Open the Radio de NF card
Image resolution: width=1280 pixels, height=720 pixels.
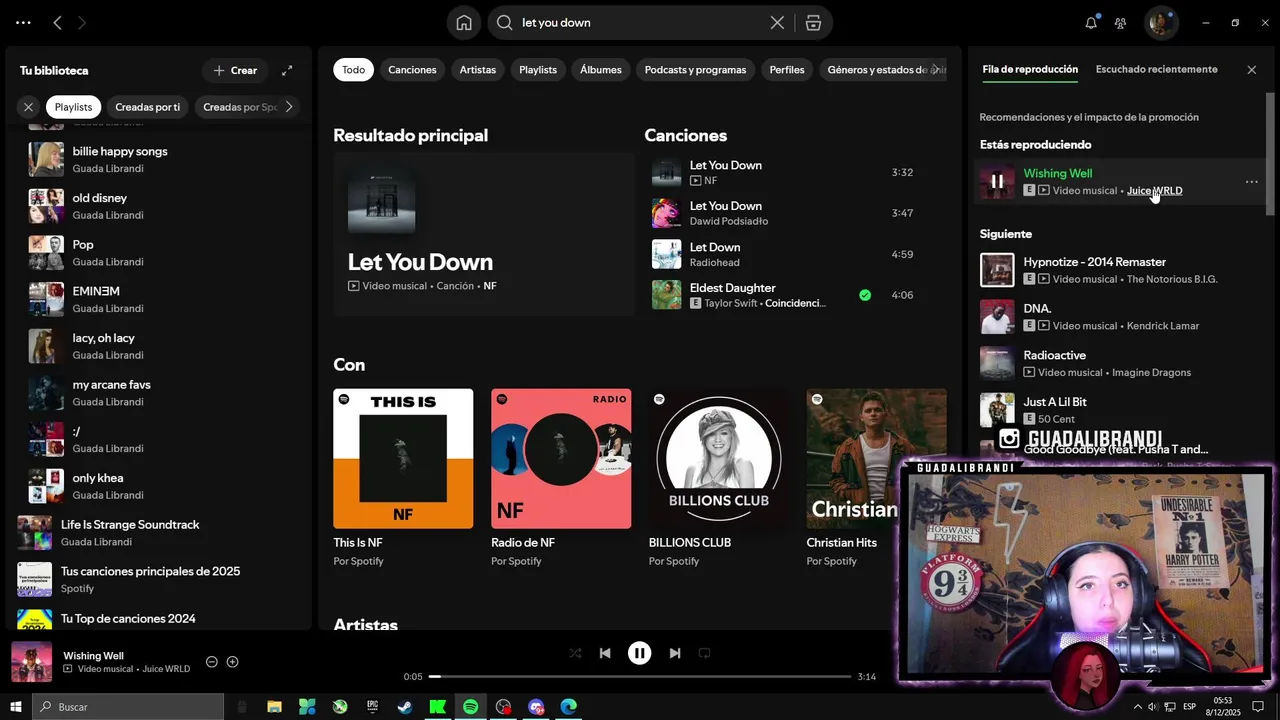click(561, 479)
